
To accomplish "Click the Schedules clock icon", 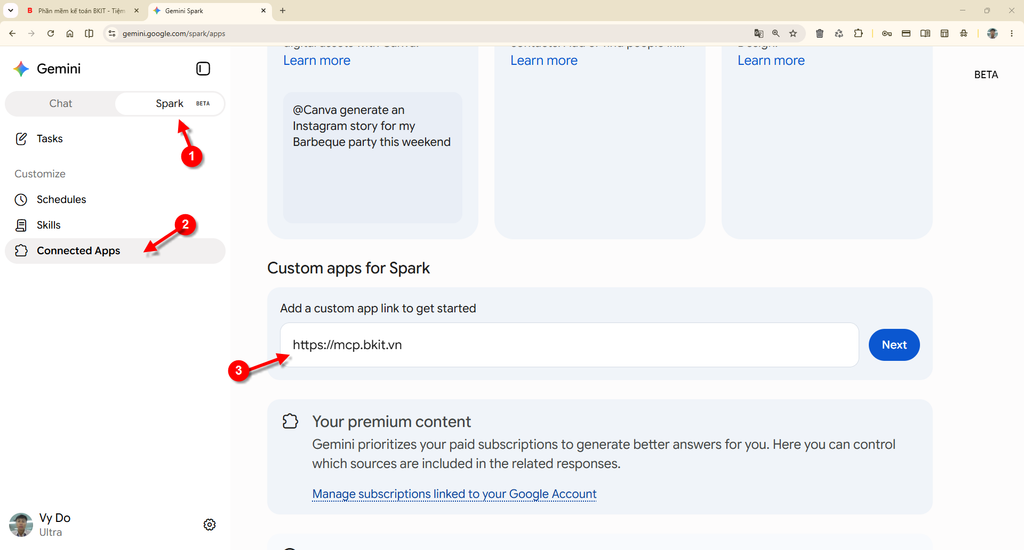I will pyautogui.click(x=21, y=199).
